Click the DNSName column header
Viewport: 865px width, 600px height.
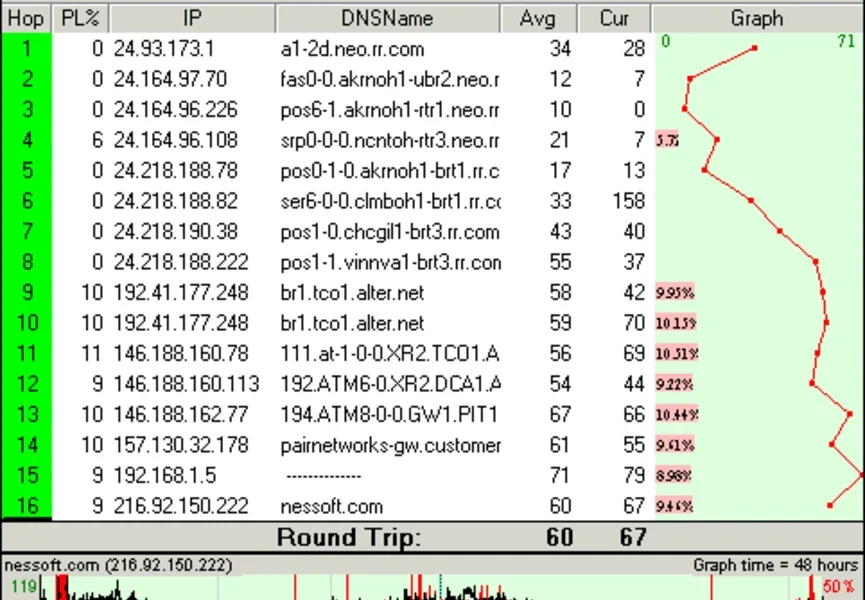pos(387,18)
